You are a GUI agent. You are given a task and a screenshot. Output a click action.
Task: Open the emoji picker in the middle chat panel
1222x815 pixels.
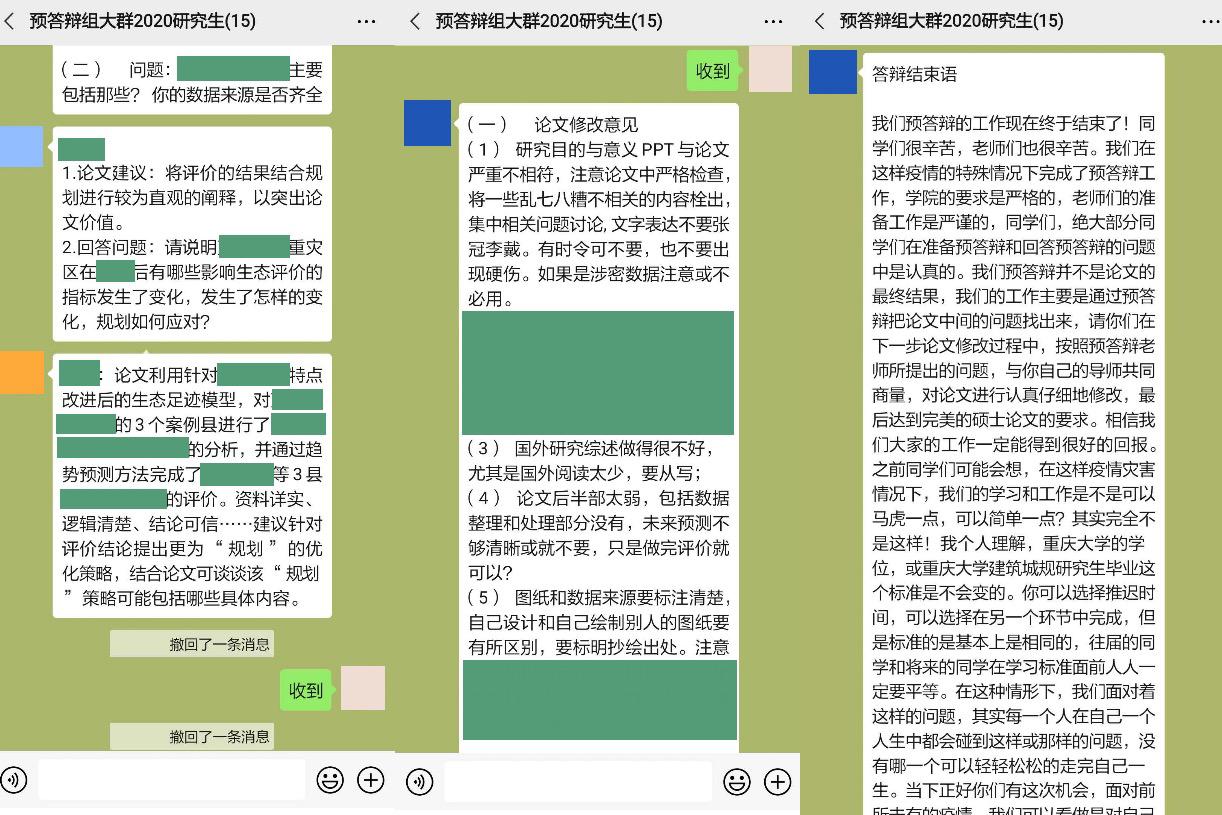pyautogui.click(x=737, y=781)
